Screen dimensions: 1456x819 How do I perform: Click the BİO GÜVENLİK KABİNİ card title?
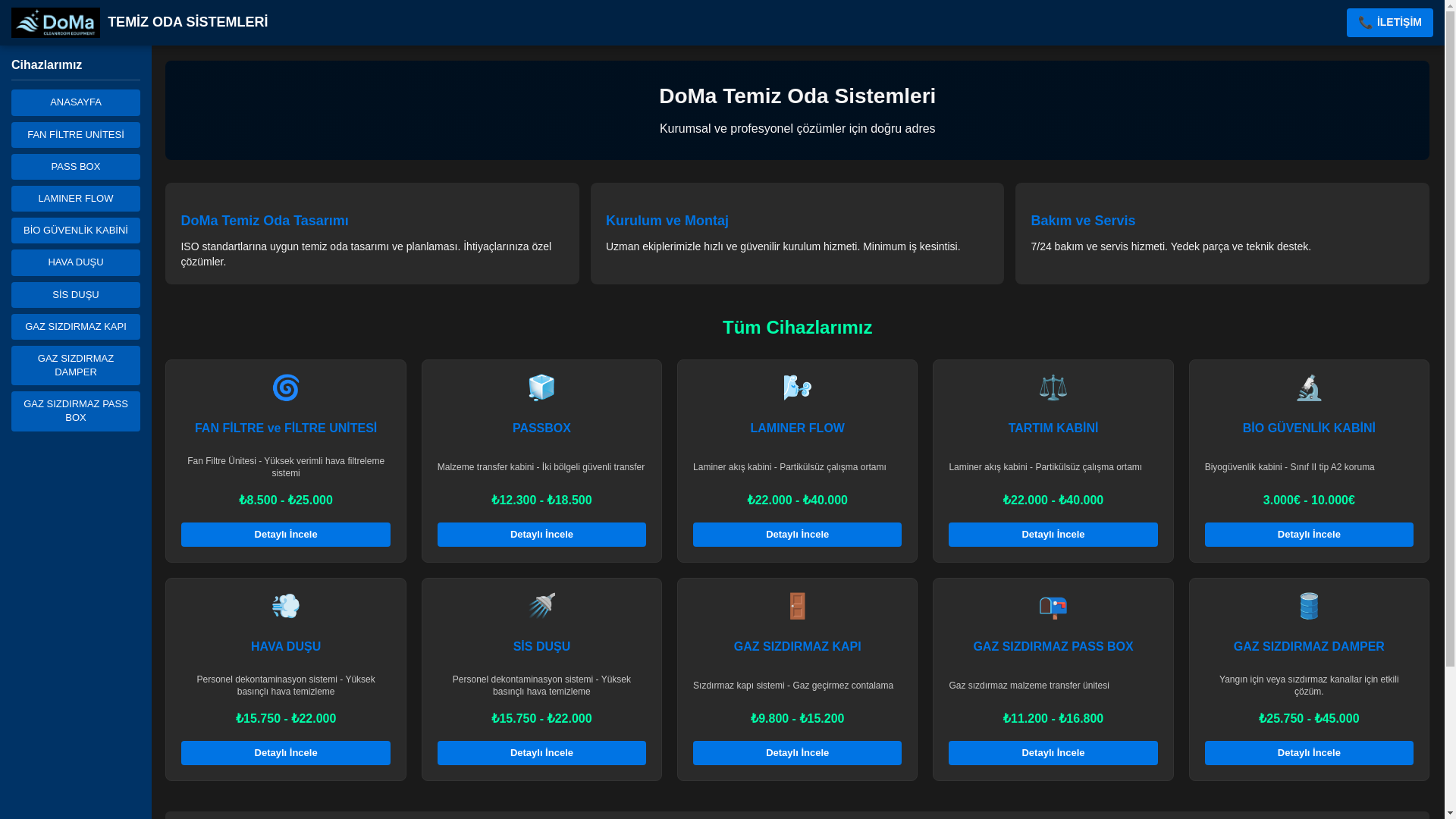[1309, 428]
